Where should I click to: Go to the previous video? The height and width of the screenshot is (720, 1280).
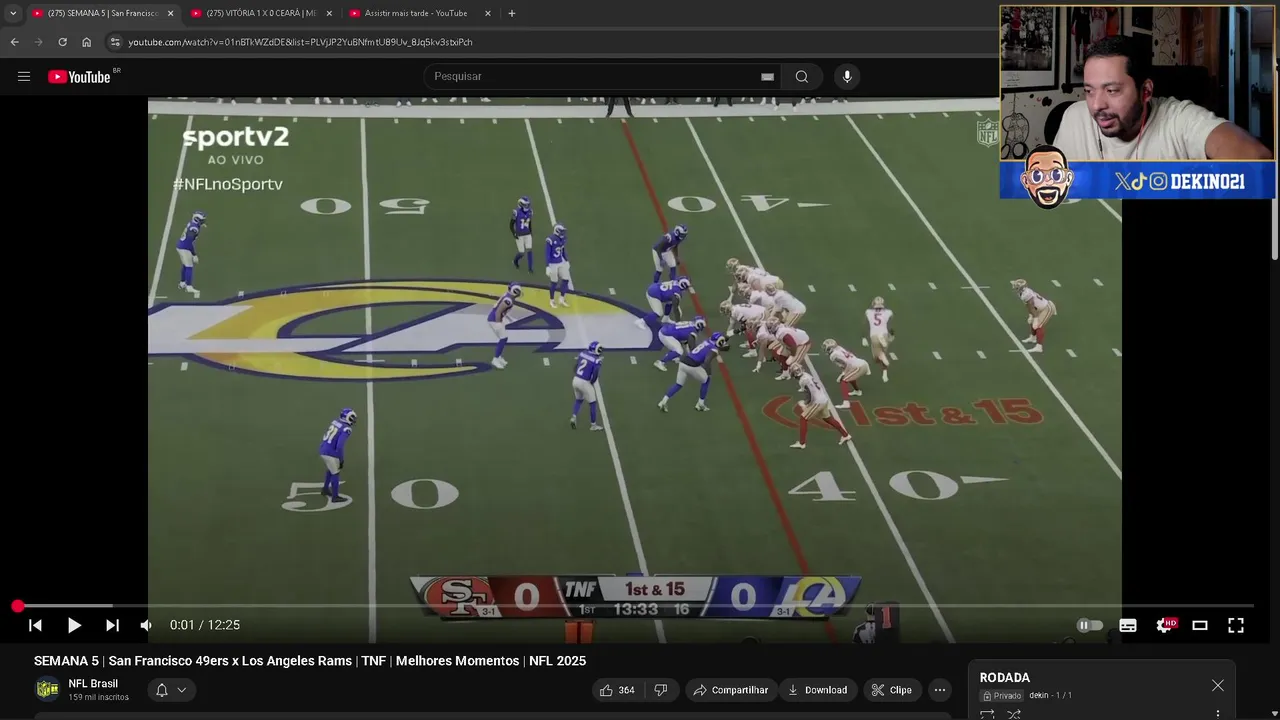pyautogui.click(x=35, y=625)
